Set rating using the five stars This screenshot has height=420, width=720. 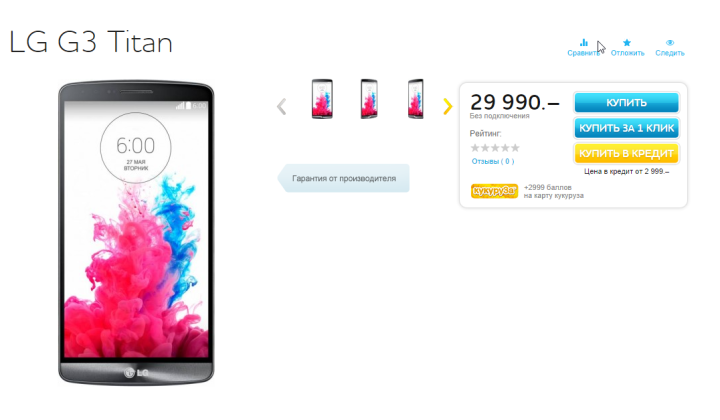click(495, 148)
